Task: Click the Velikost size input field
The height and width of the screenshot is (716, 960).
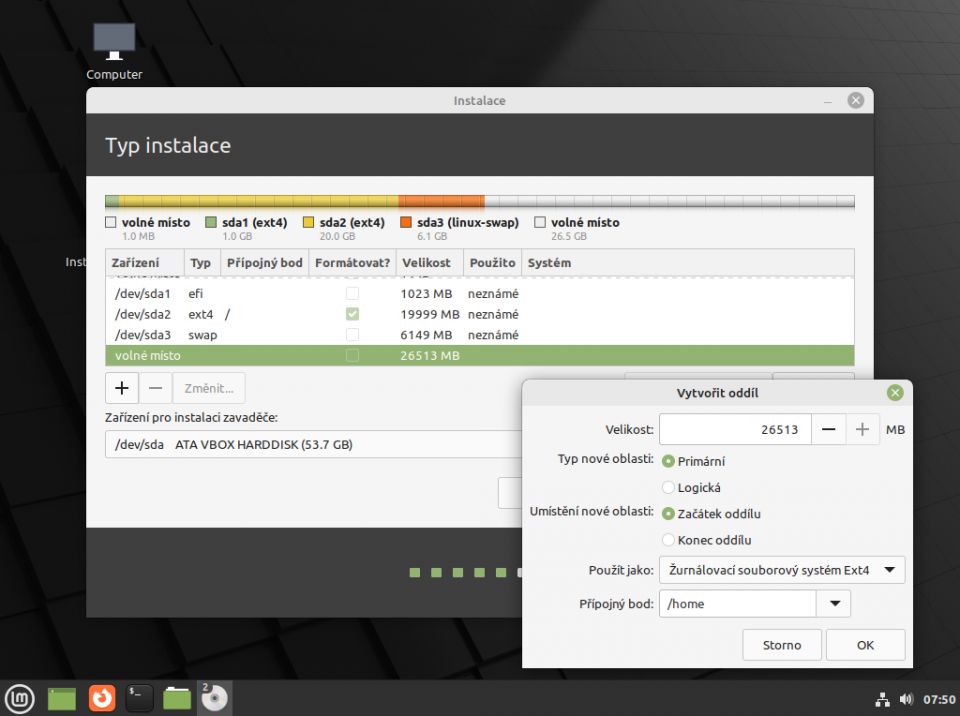Action: (735, 430)
